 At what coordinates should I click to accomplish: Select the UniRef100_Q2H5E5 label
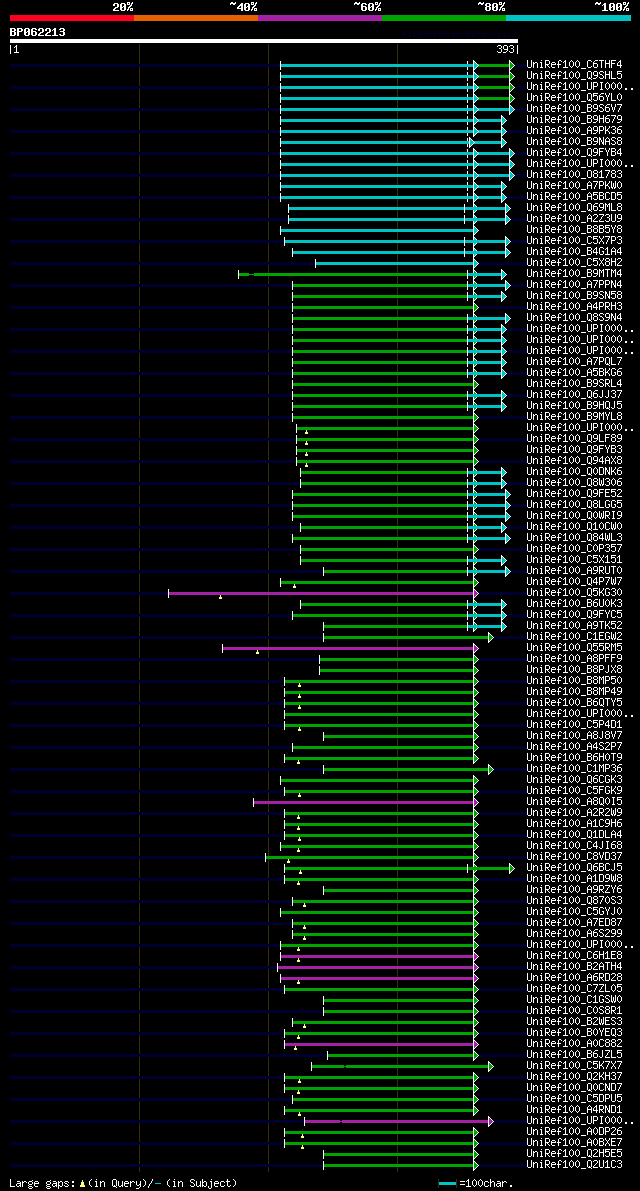tap(574, 1155)
